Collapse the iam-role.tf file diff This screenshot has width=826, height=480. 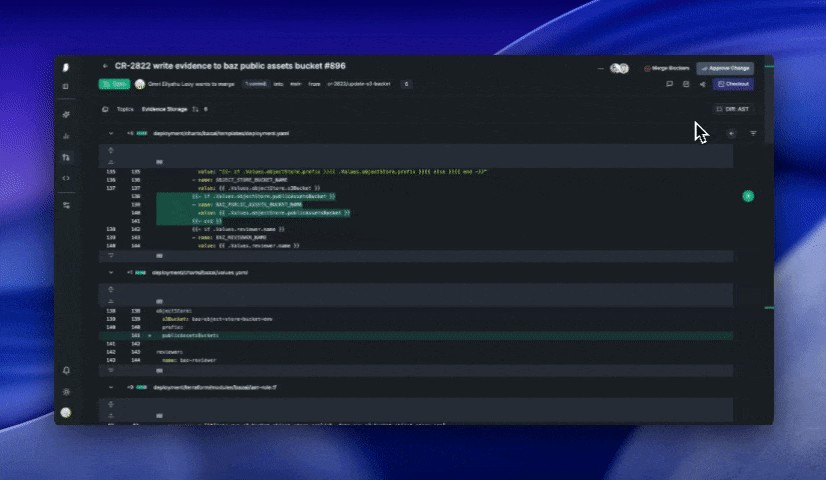point(111,386)
